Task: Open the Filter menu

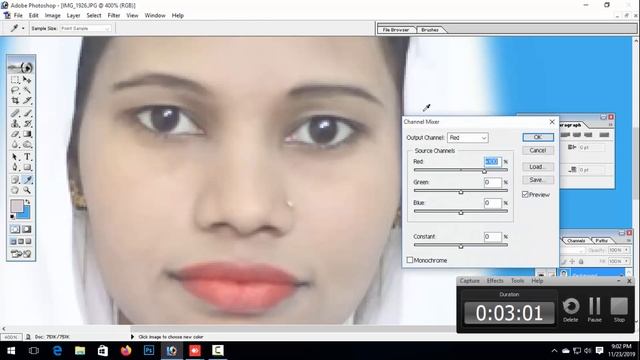Action: coord(113,16)
